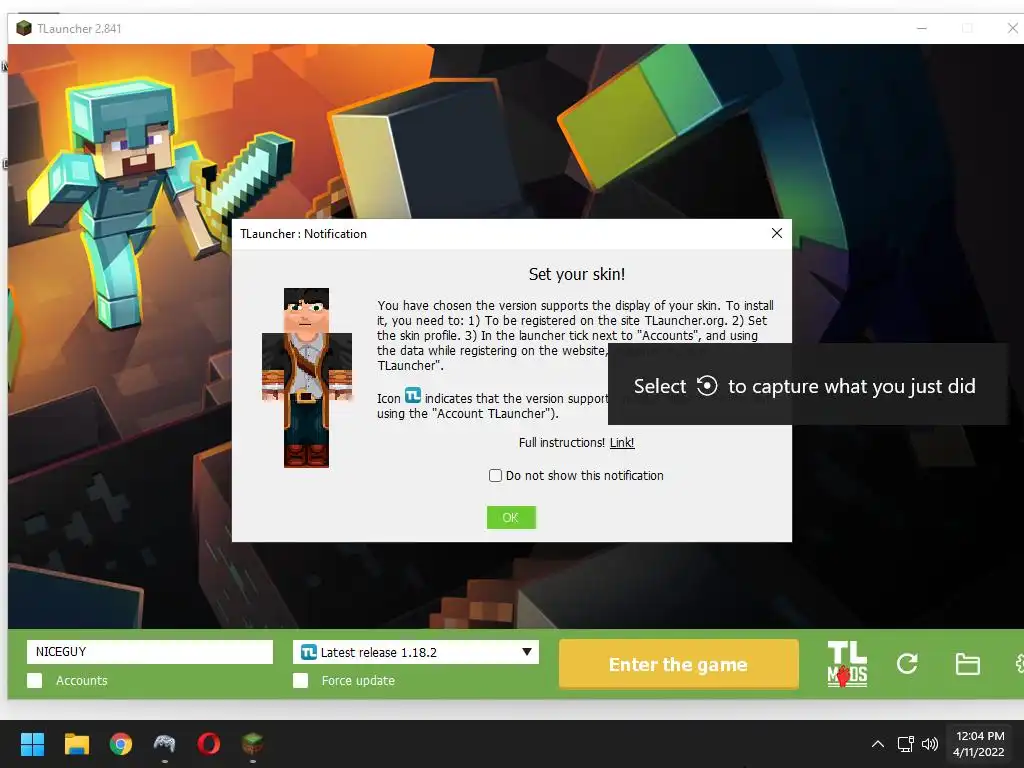Open Opera browser from taskbar
This screenshot has height=768, width=1024.
point(209,744)
